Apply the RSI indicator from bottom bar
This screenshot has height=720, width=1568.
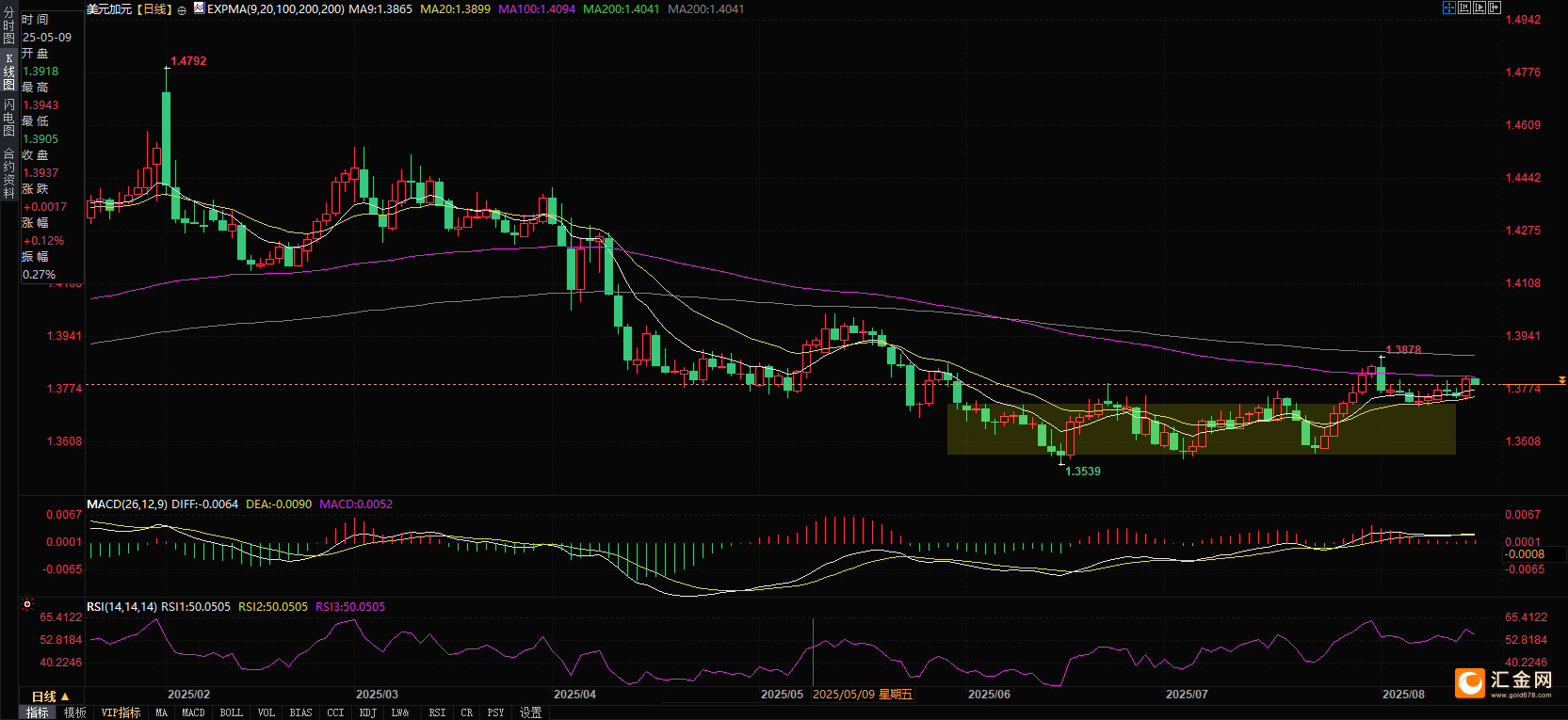(438, 712)
